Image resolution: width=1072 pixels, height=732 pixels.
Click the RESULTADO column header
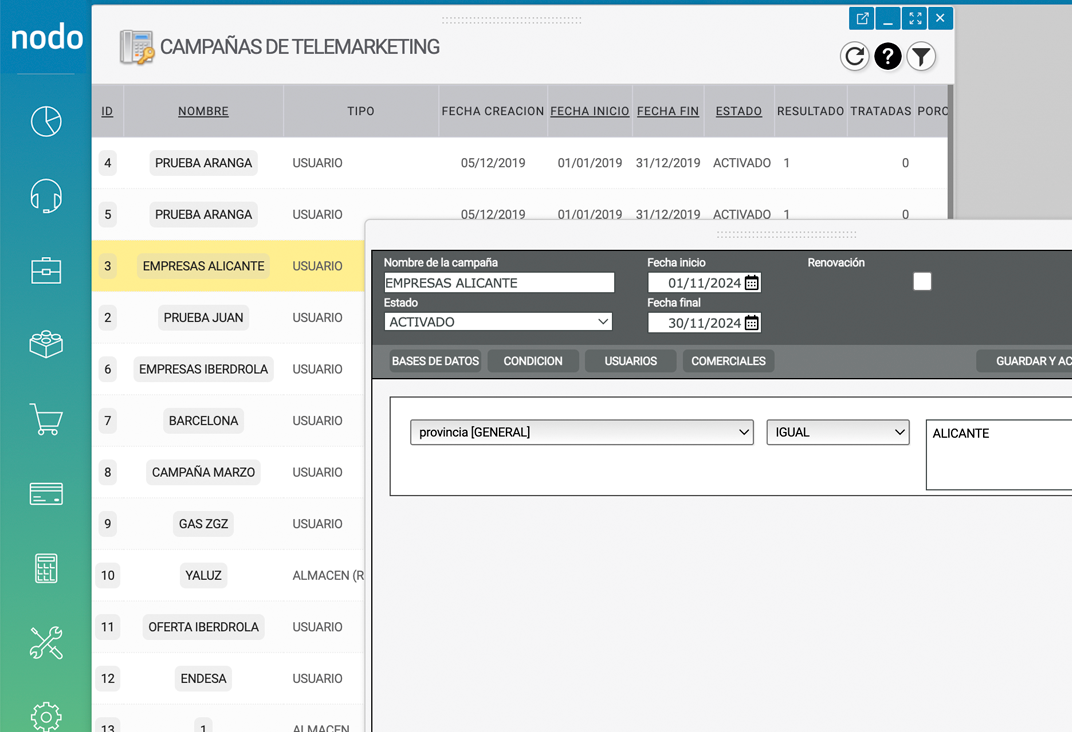[810, 111]
